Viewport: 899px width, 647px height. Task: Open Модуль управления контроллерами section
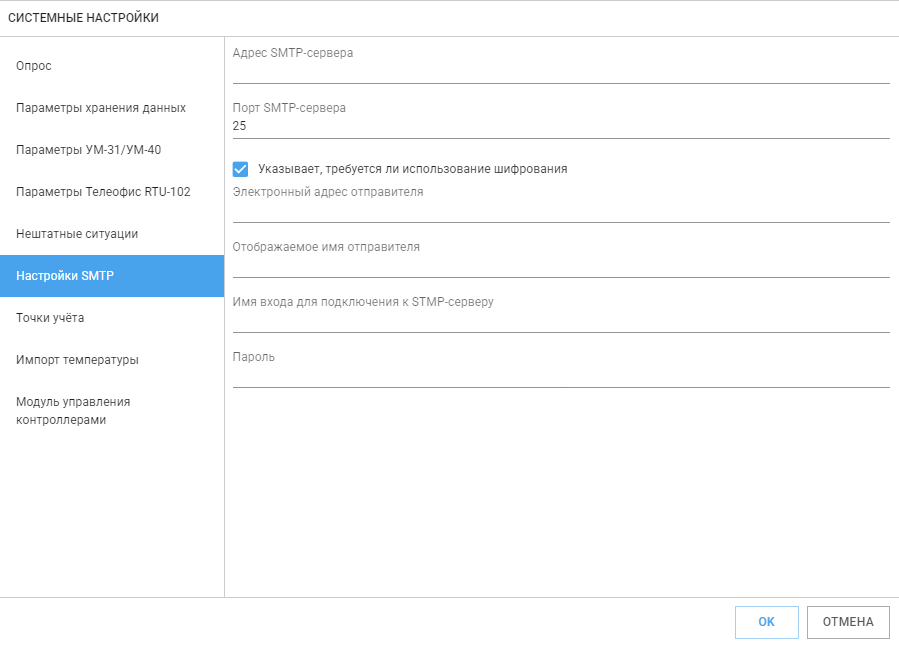[x=112, y=411]
